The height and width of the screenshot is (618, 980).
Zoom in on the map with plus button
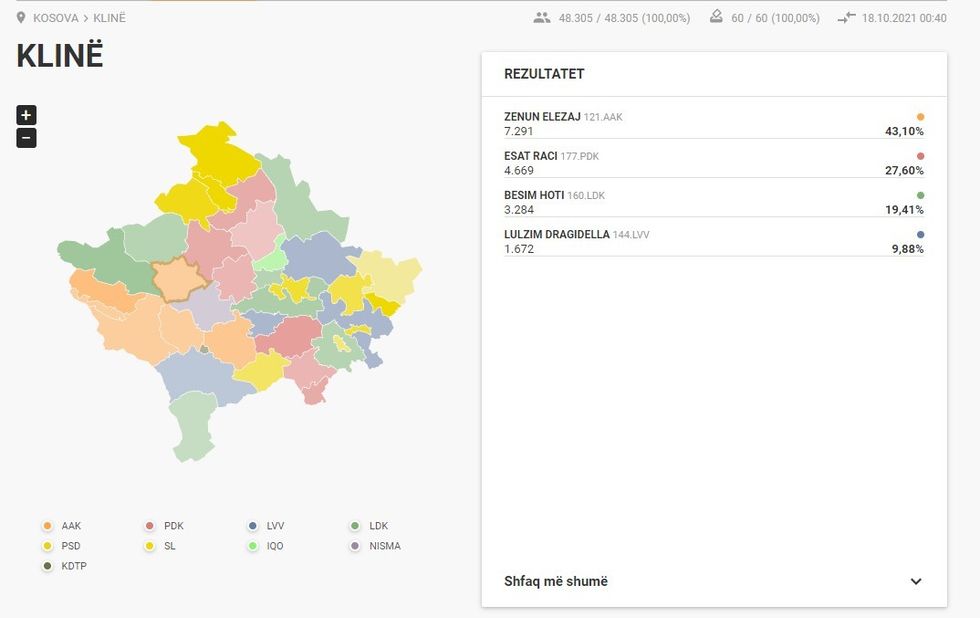[x=26, y=115]
